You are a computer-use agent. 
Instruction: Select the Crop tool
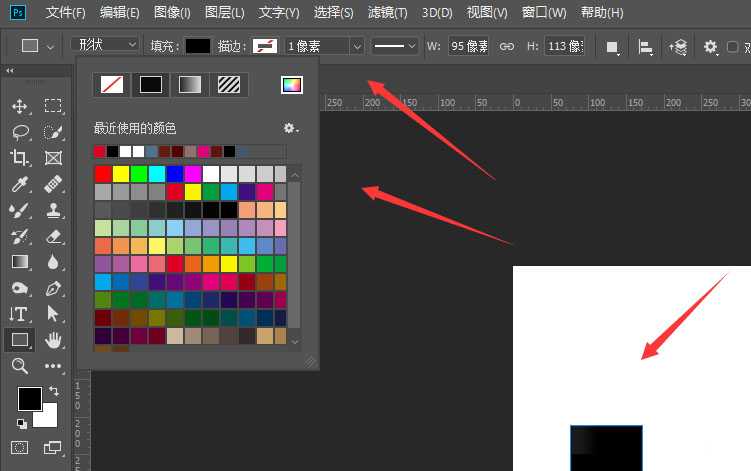pyautogui.click(x=19, y=158)
